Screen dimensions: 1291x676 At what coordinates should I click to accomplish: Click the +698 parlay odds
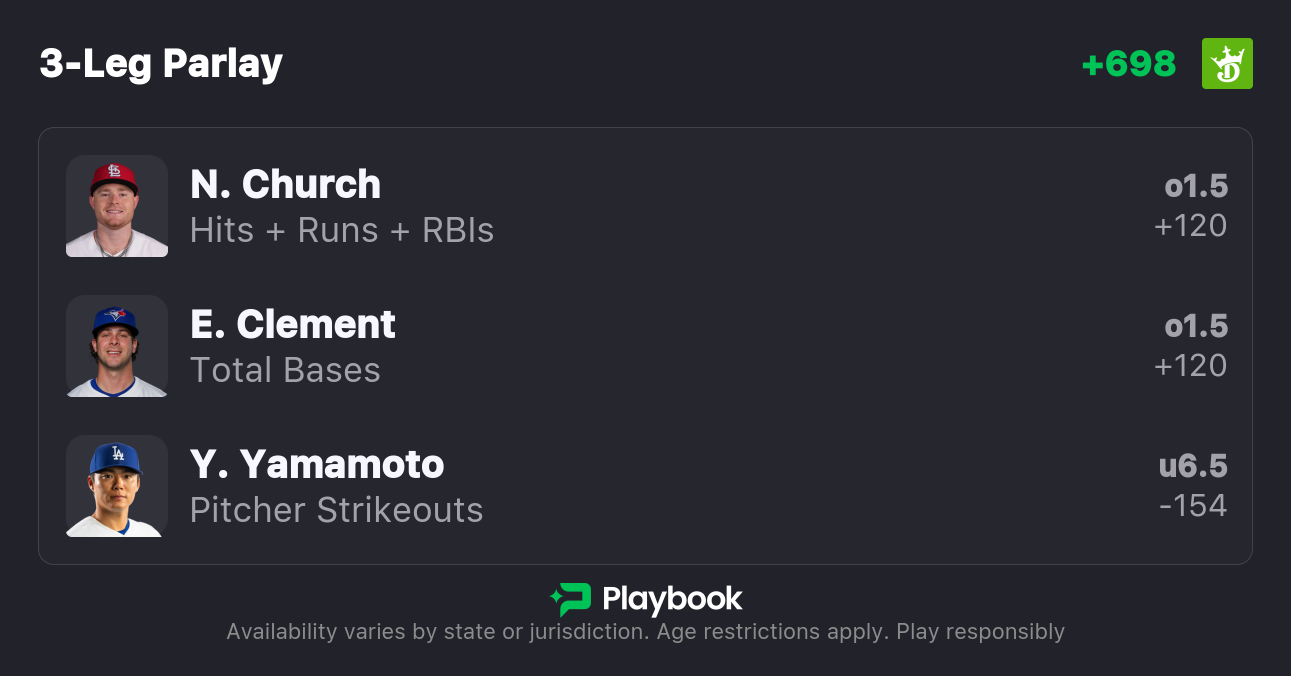(x=1128, y=64)
